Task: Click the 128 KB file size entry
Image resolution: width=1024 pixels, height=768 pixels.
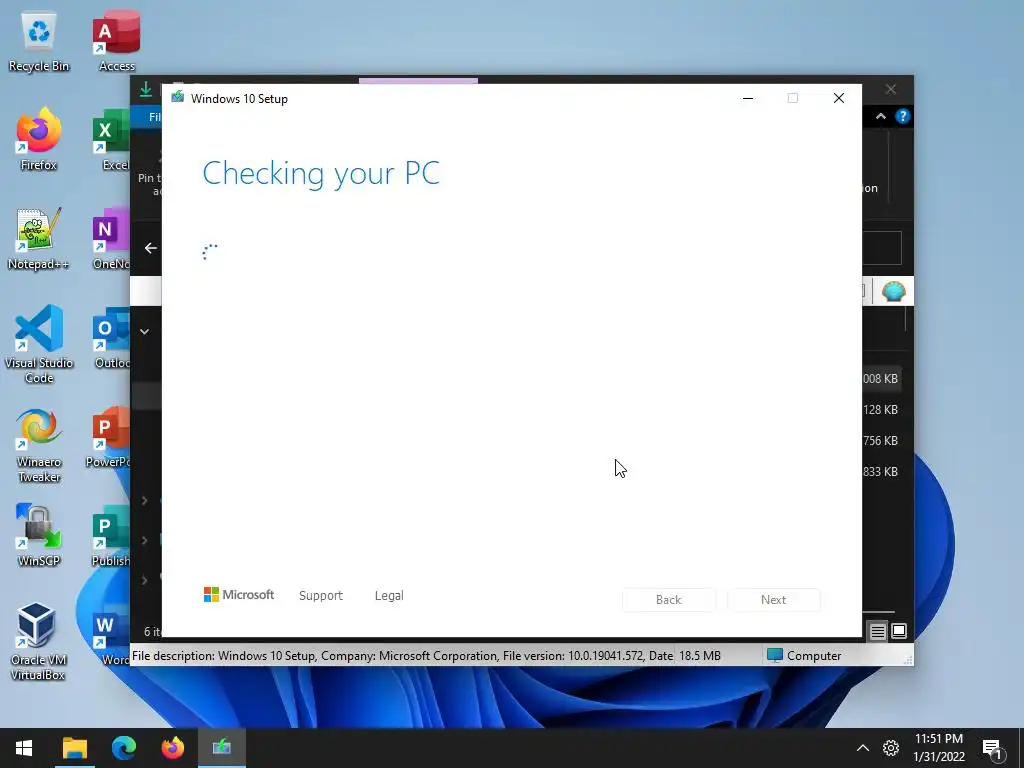Action: pos(880,409)
